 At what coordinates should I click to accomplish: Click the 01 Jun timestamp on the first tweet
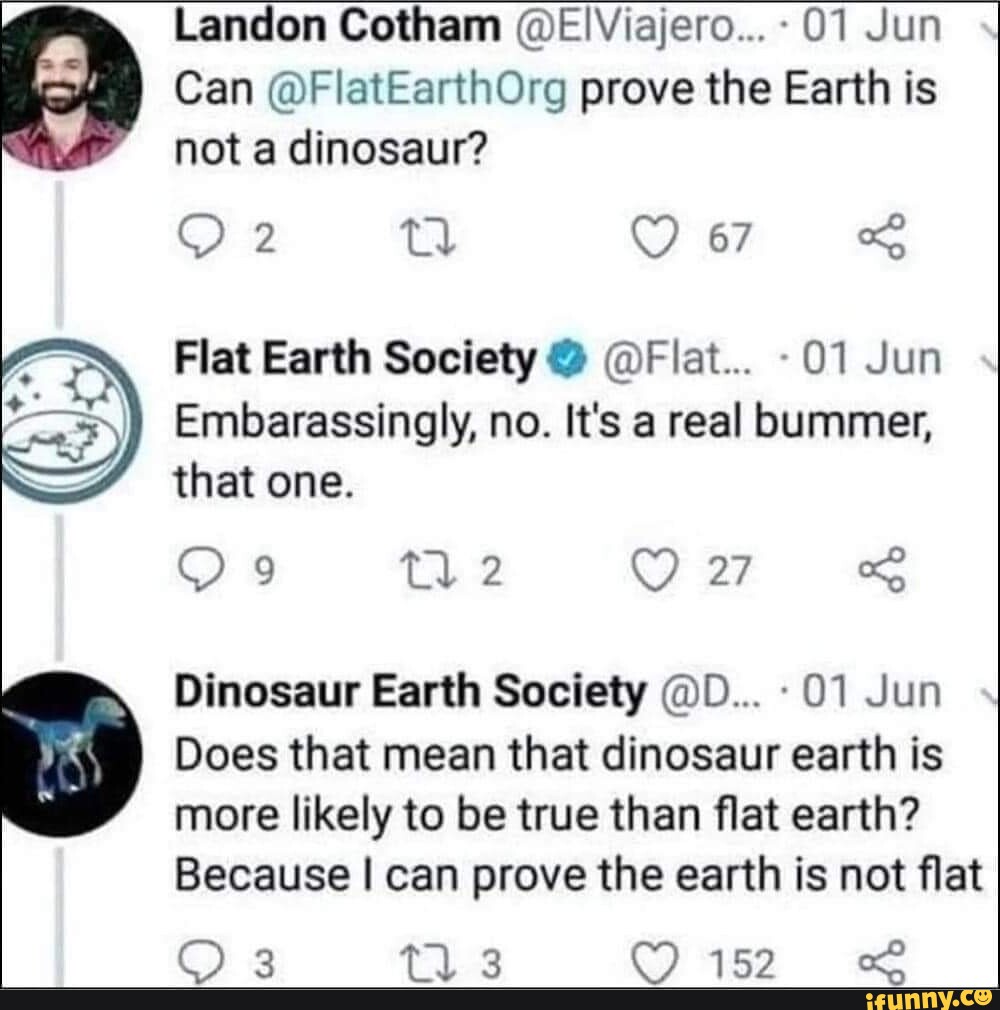coord(876,26)
